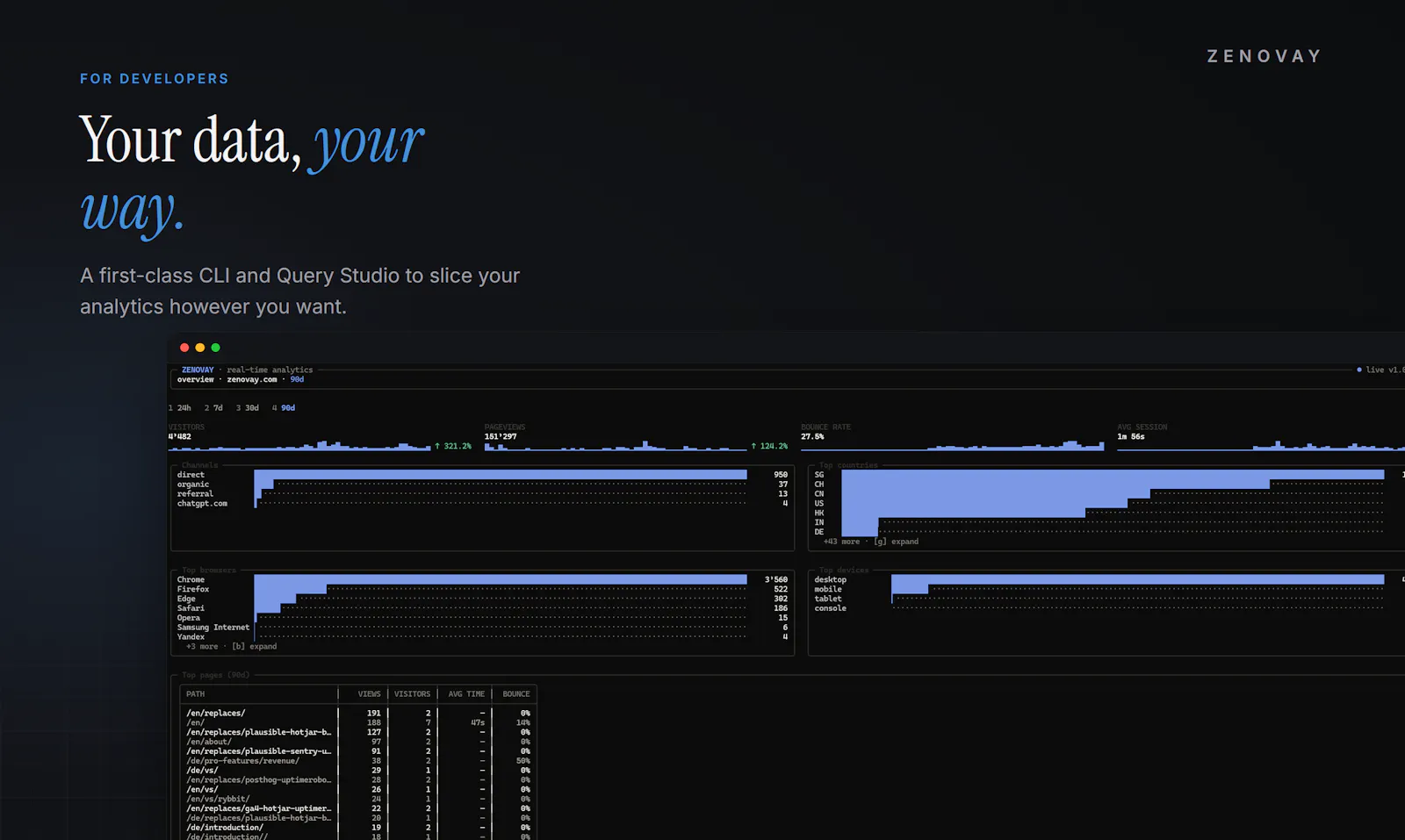
Task: Click the green up arrow beside 321.2%
Action: 437,447
